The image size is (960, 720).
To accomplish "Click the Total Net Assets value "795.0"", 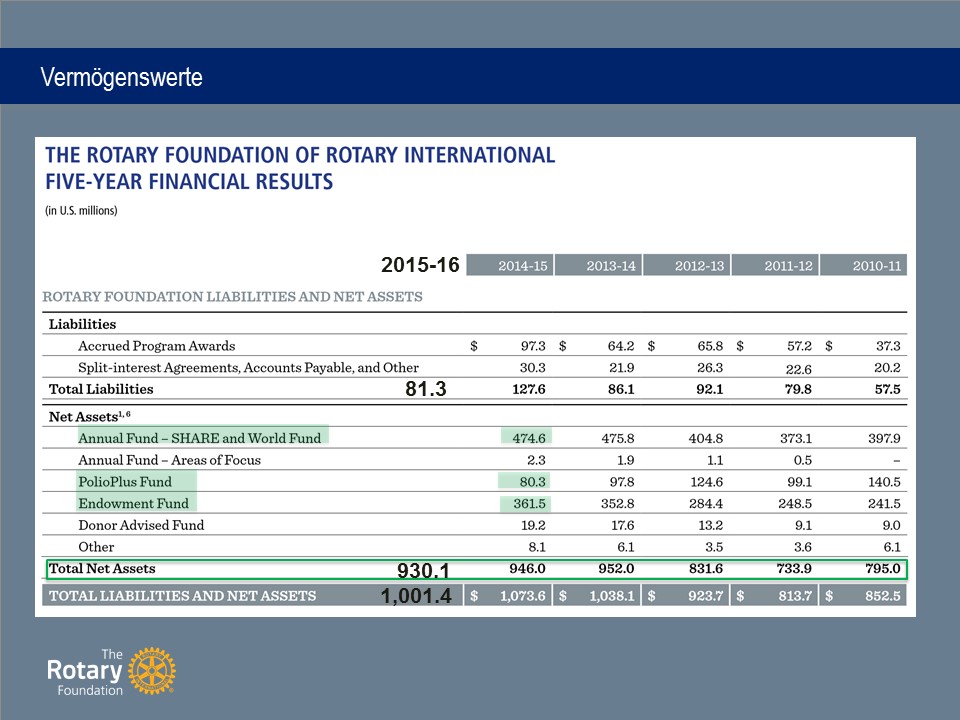I will click(x=883, y=569).
